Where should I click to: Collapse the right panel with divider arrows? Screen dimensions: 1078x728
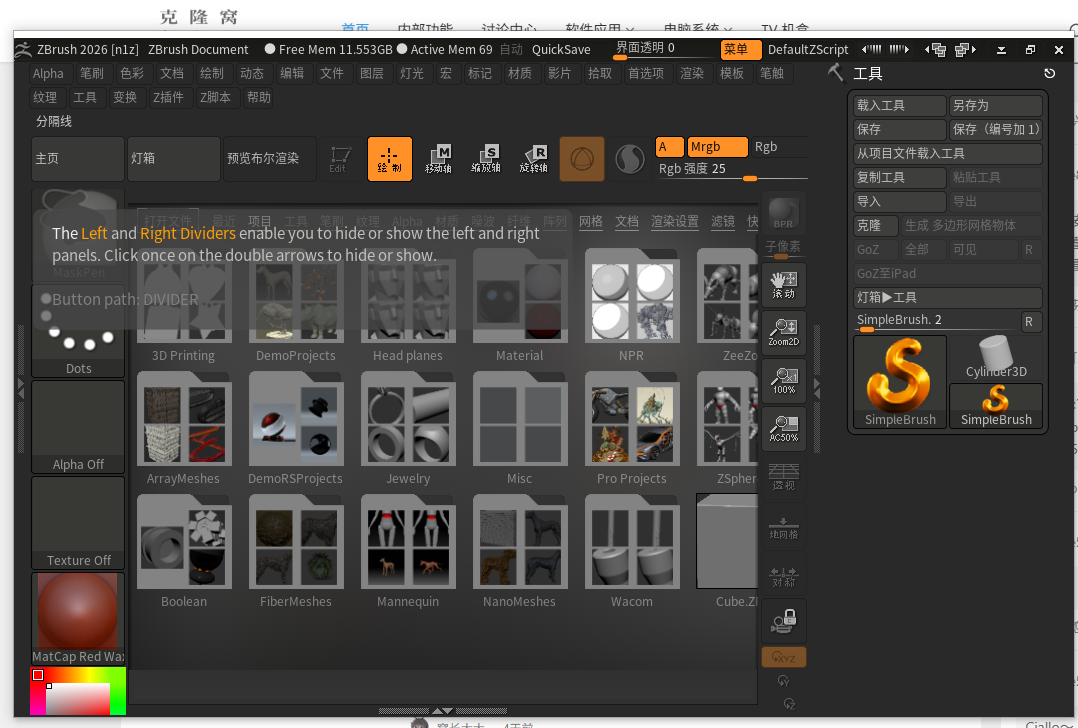tap(817, 387)
